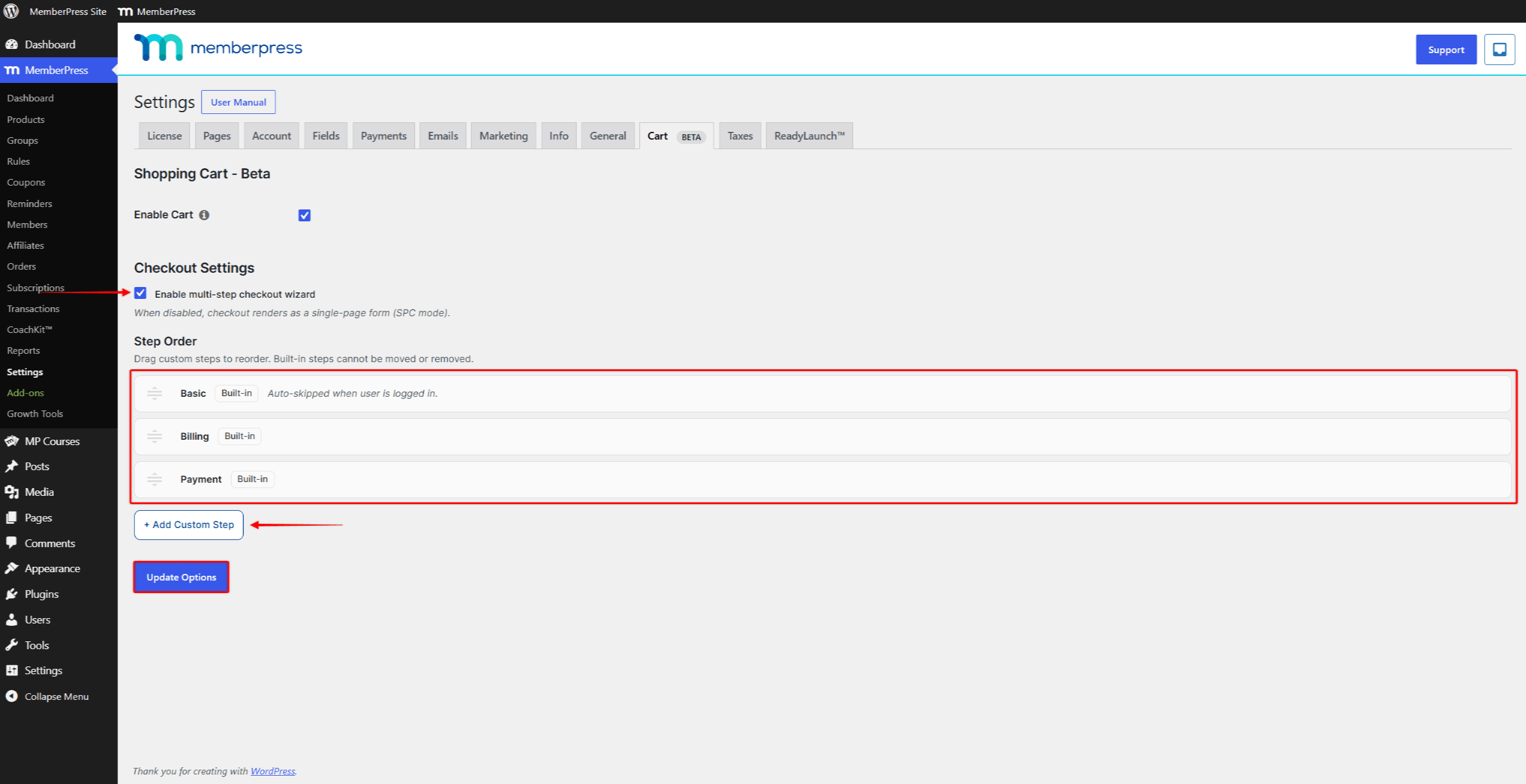1526x784 pixels.
Task: Open Members in MemberPress submenu
Action: 27,224
